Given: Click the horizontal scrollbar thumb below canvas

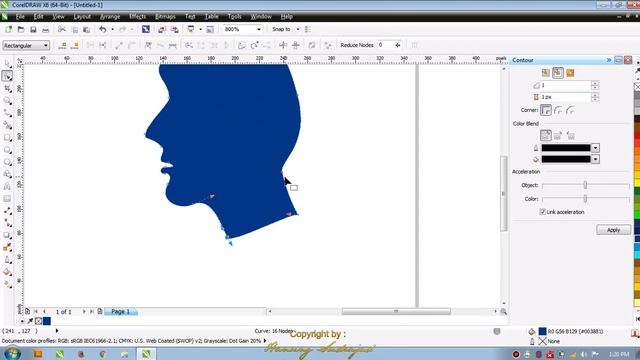Looking at the screenshot, I should coord(396,311).
